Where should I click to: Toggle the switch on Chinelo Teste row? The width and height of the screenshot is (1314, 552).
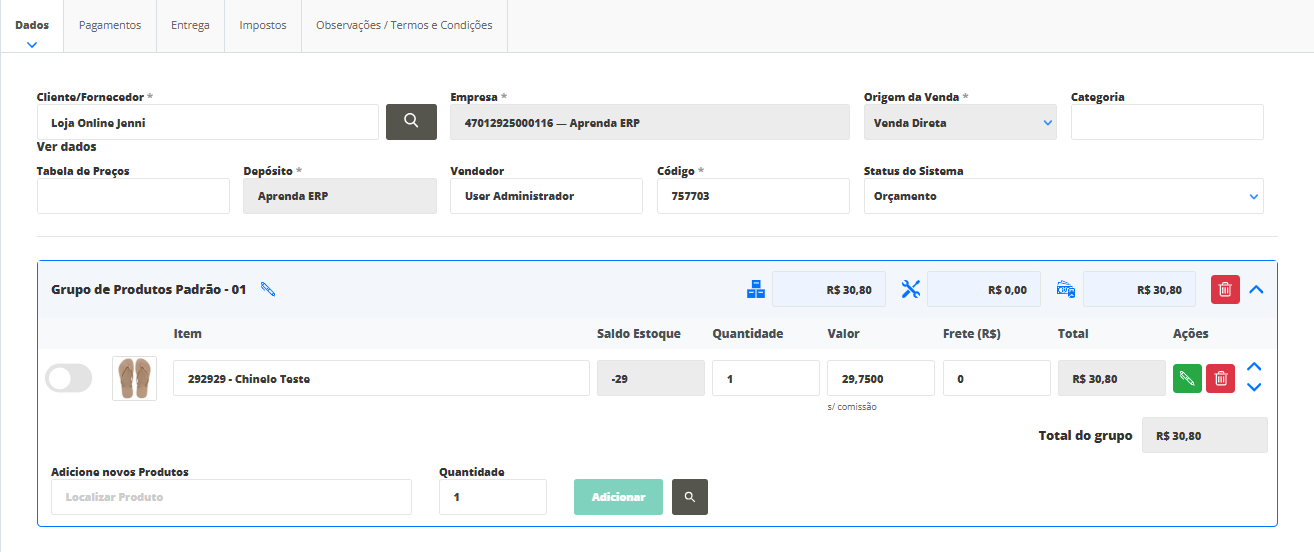tap(68, 378)
